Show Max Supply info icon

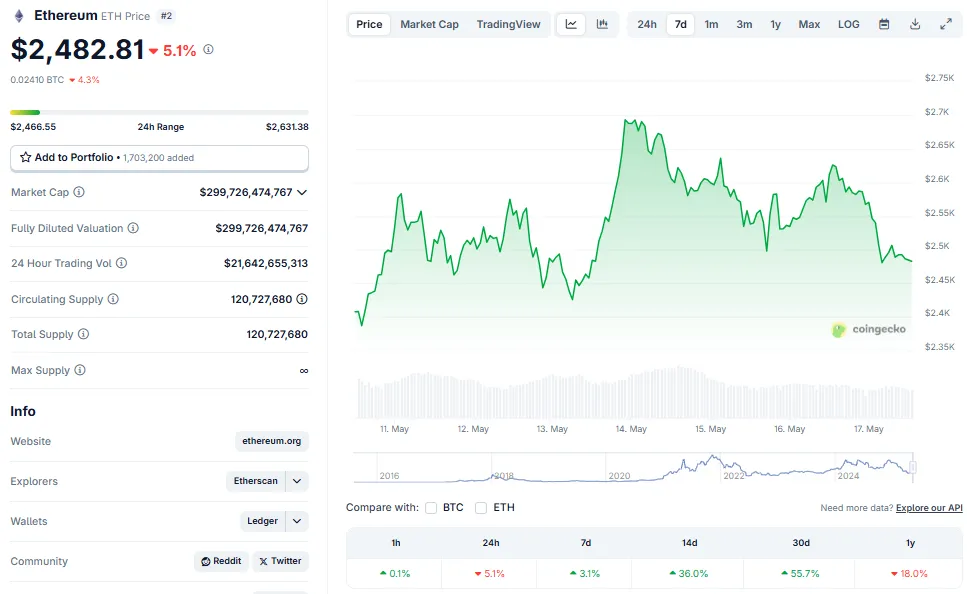pos(80,369)
